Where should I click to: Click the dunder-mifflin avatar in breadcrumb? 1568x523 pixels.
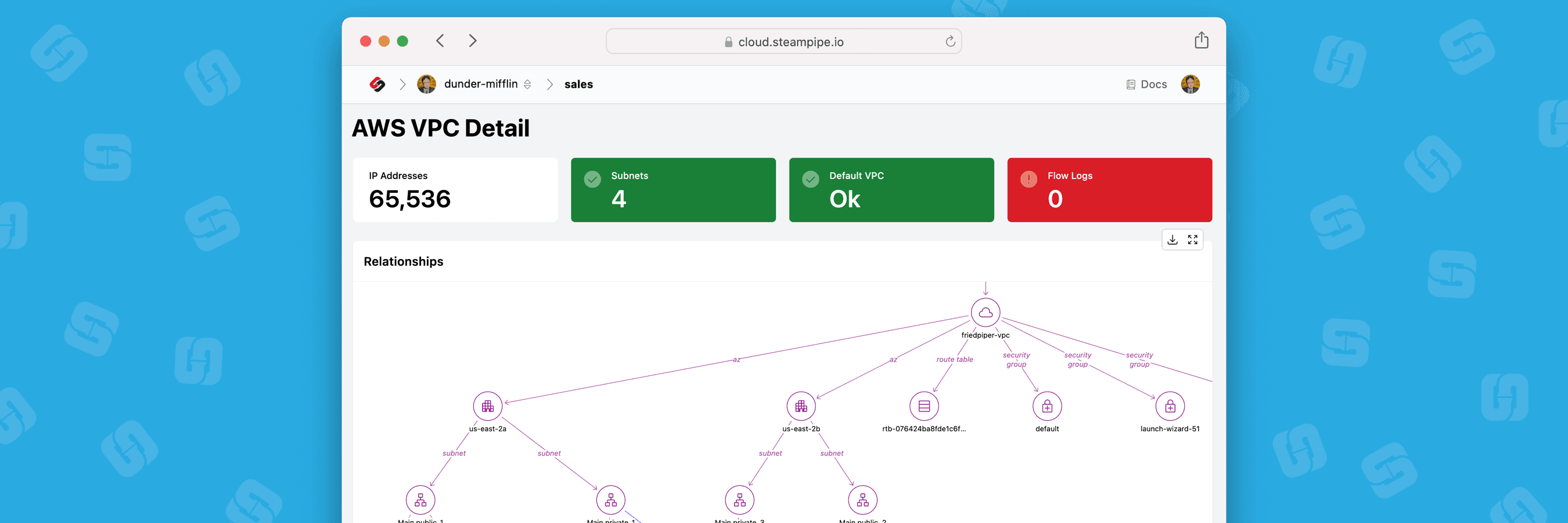426,84
